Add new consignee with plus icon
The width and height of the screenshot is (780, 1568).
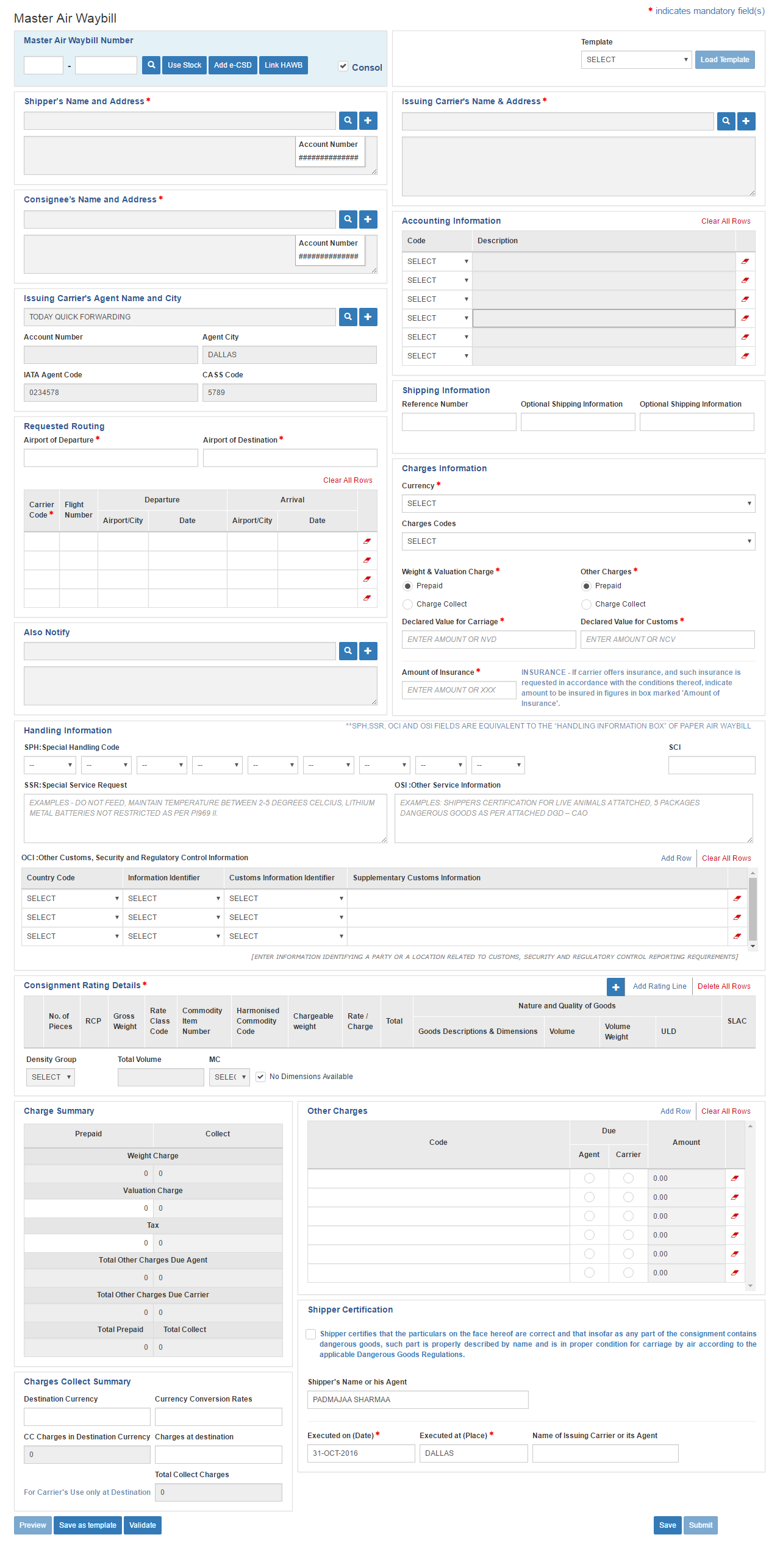click(x=368, y=219)
